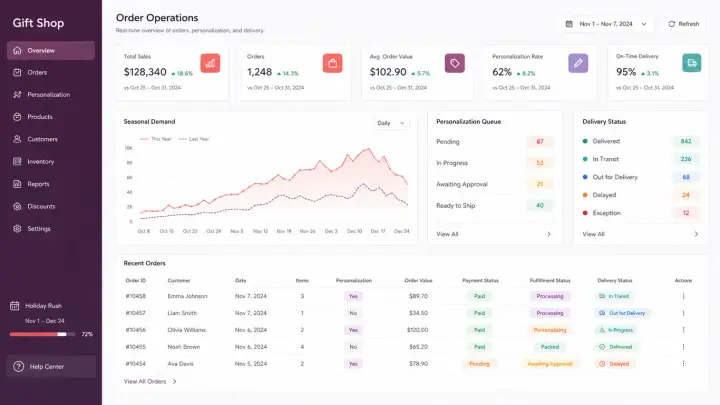Click the Refresh button

click(683, 24)
